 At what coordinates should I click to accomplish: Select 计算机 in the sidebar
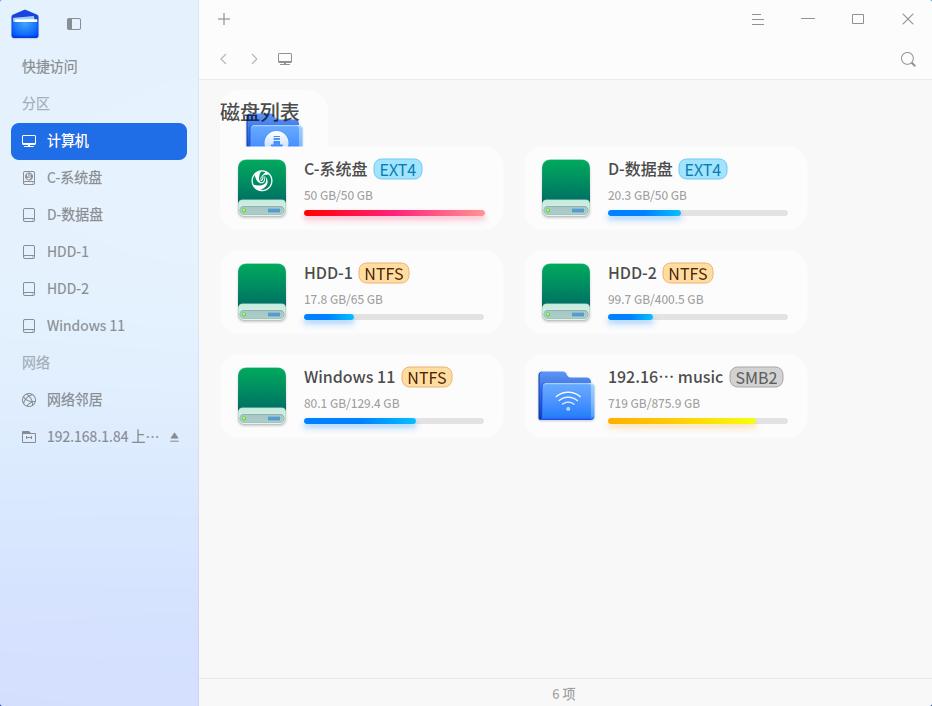(99, 141)
